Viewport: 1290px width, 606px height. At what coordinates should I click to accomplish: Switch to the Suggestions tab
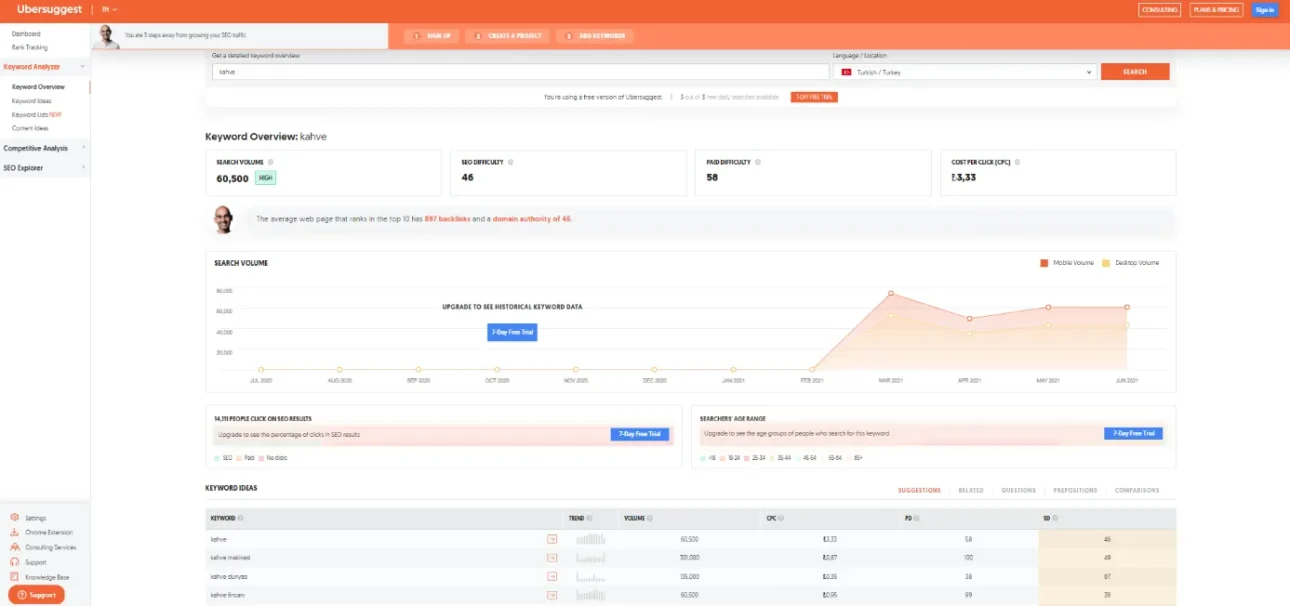coord(919,490)
